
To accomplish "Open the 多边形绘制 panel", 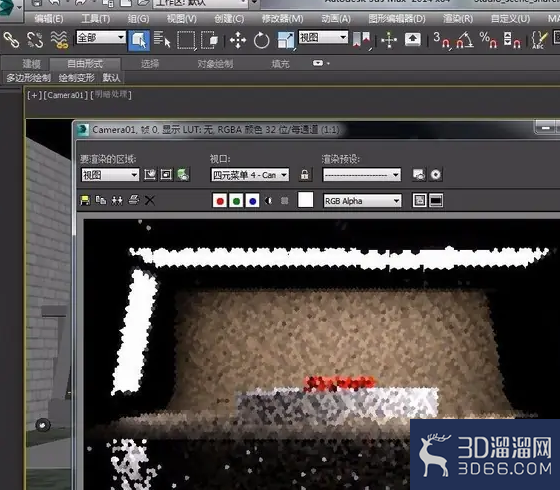I will (29, 78).
